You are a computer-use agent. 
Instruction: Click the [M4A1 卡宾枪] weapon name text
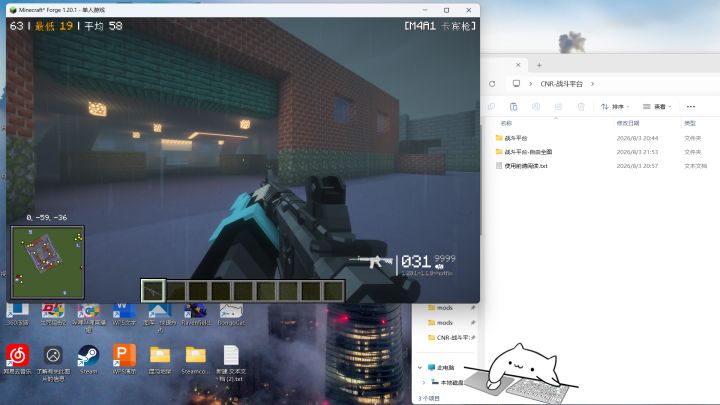pos(440,26)
